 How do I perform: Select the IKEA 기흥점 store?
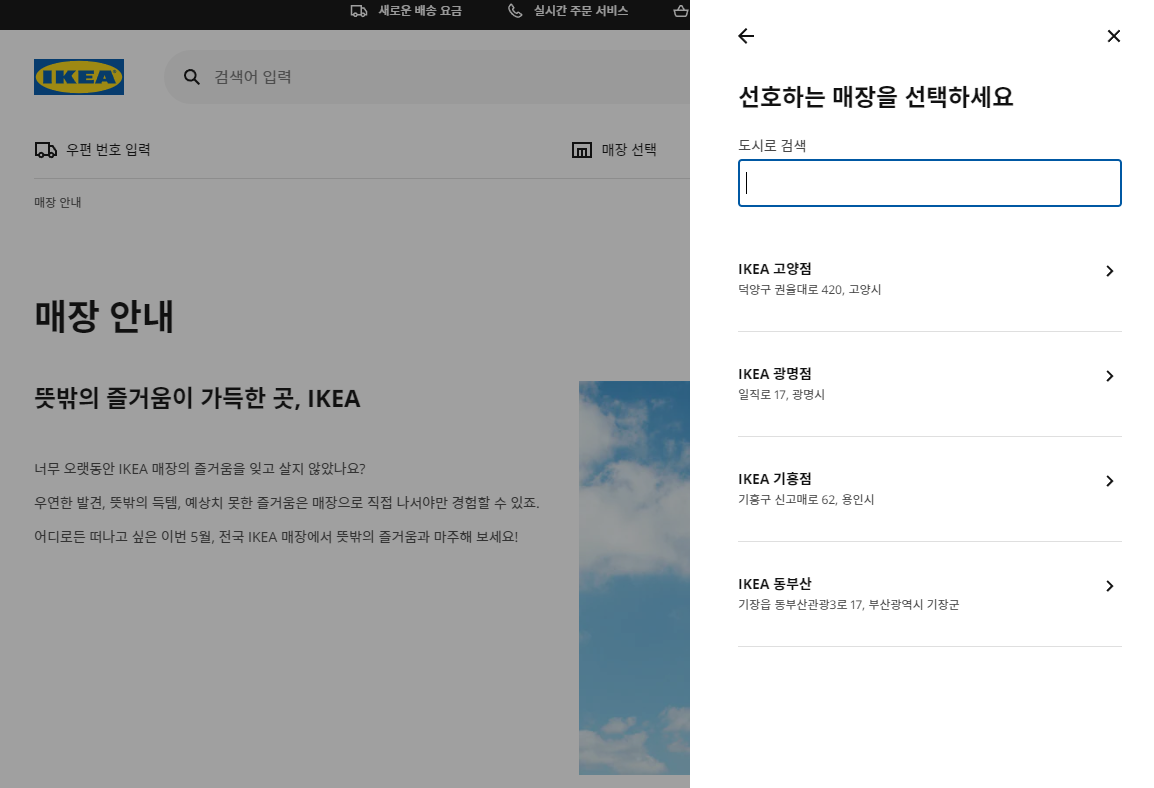tap(930, 489)
